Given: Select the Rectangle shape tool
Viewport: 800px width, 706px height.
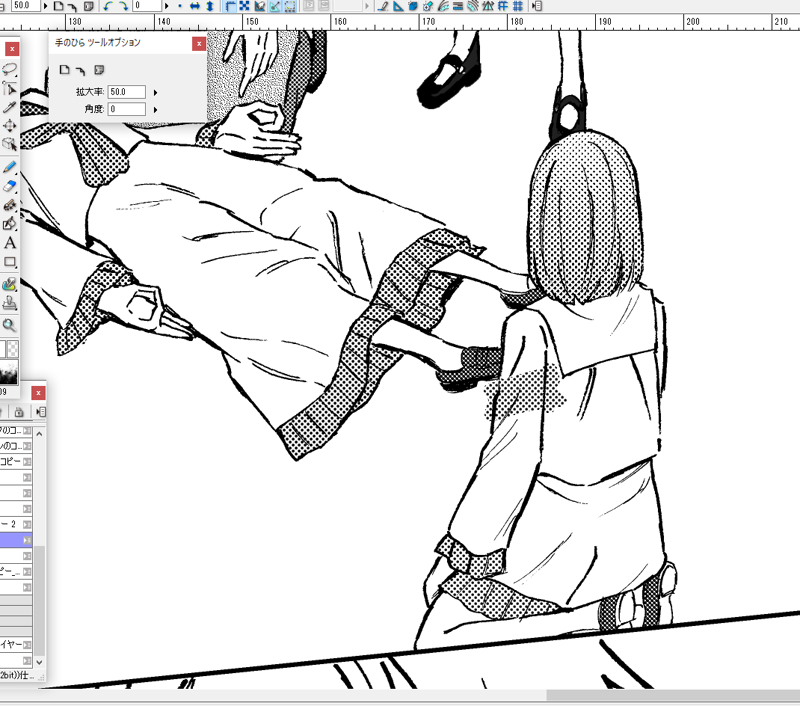Looking at the screenshot, I should click(x=9, y=262).
